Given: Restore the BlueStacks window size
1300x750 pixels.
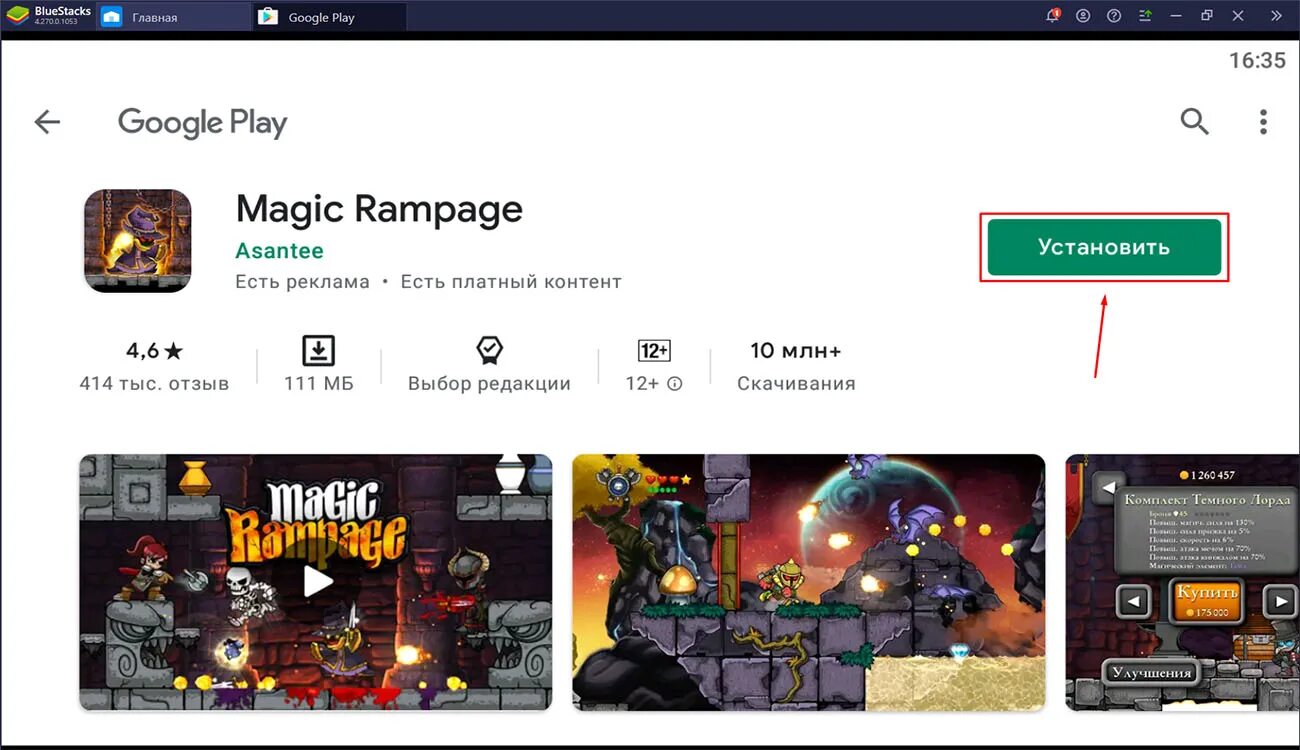Looking at the screenshot, I should point(1207,15).
